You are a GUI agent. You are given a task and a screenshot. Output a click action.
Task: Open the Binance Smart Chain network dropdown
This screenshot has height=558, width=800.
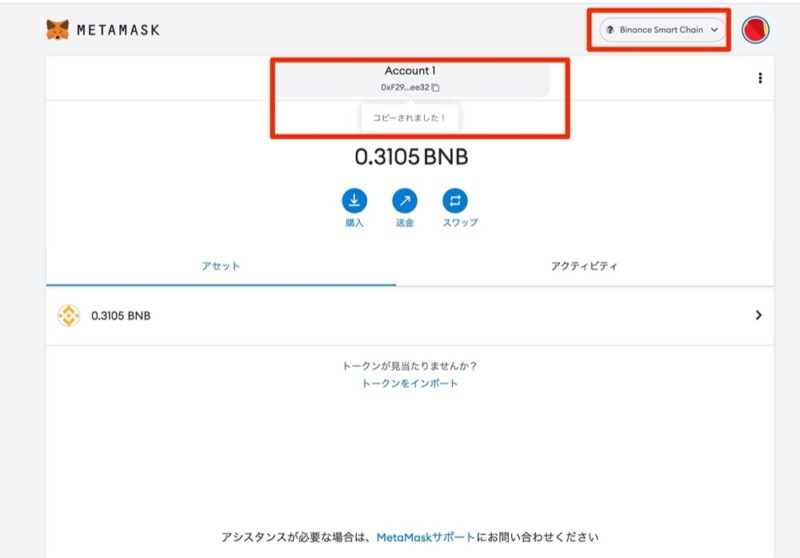[x=662, y=30]
